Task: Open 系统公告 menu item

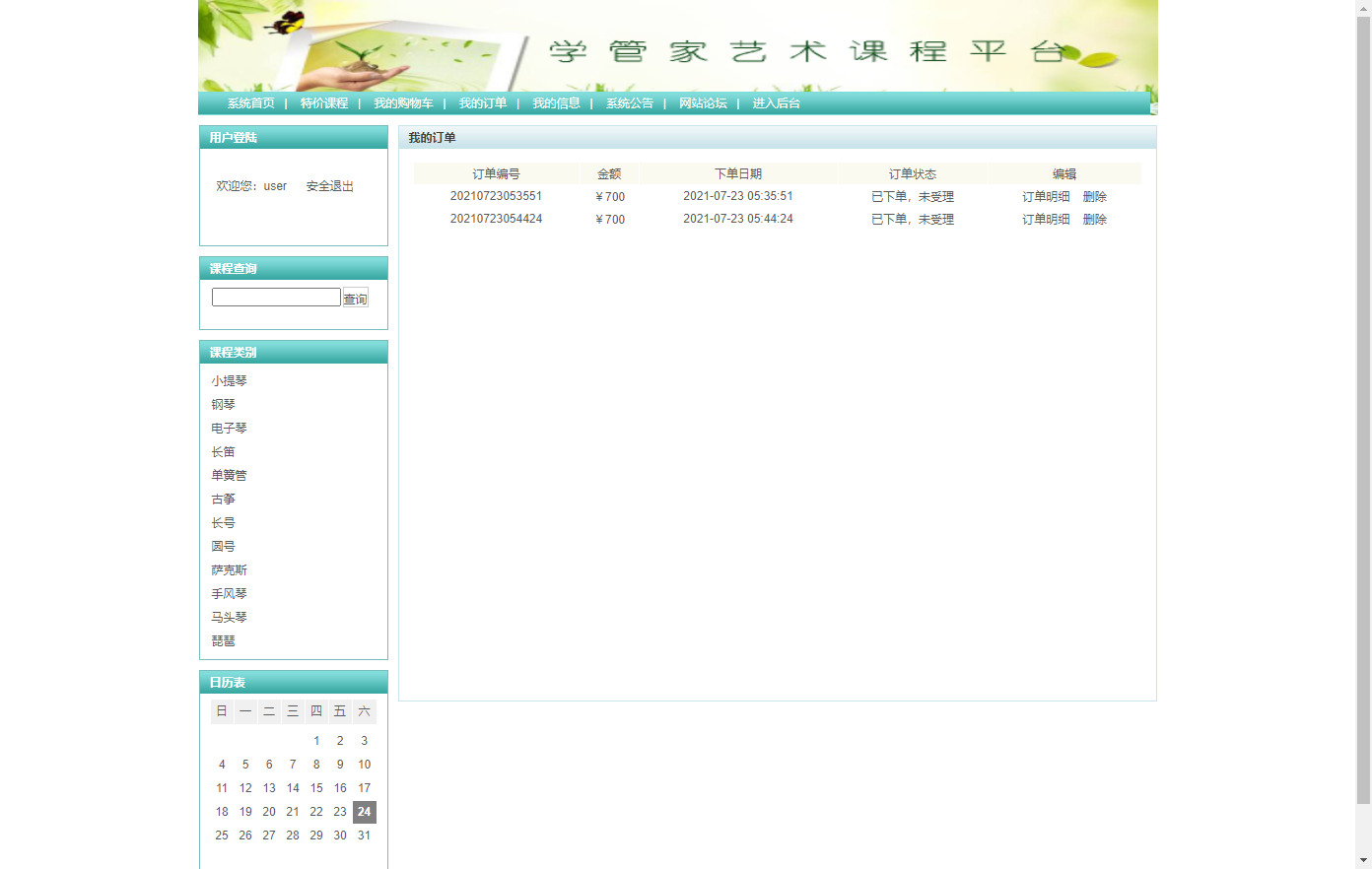Action: 629,103
